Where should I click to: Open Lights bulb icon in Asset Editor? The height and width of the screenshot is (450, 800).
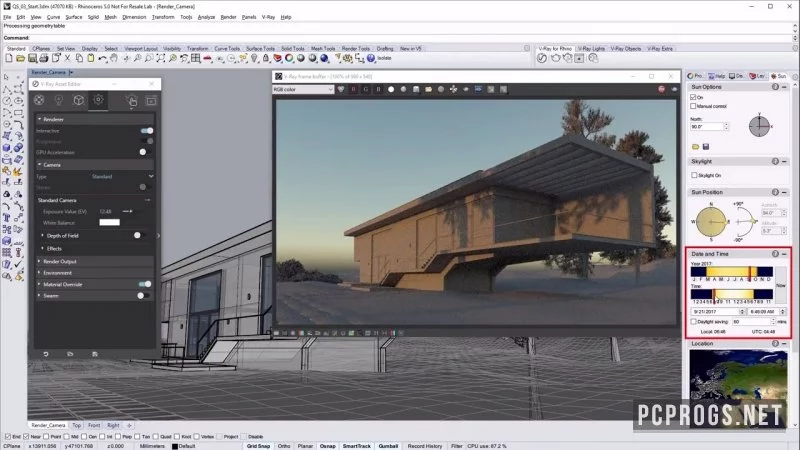click(x=59, y=100)
